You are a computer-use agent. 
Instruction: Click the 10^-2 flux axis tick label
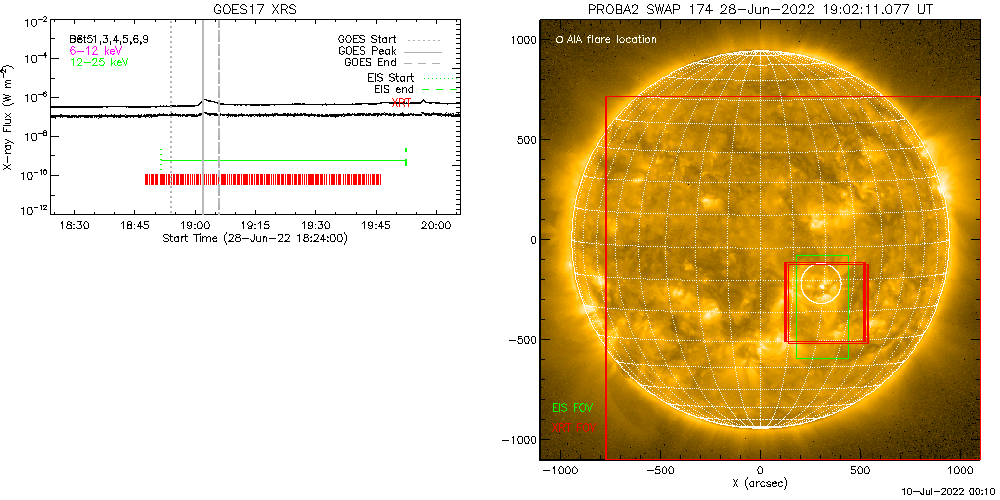[34, 21]
